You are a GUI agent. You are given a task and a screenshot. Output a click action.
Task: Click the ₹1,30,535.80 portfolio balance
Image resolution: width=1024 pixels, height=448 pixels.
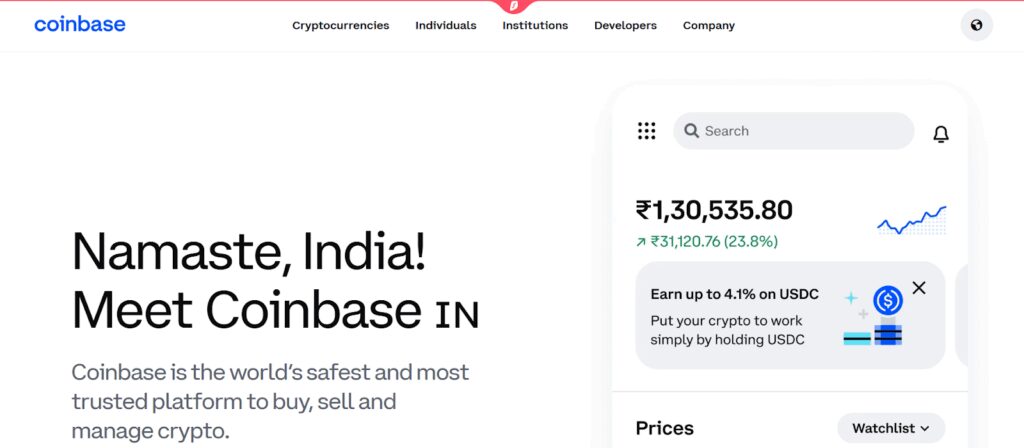[x=714, y=210]
